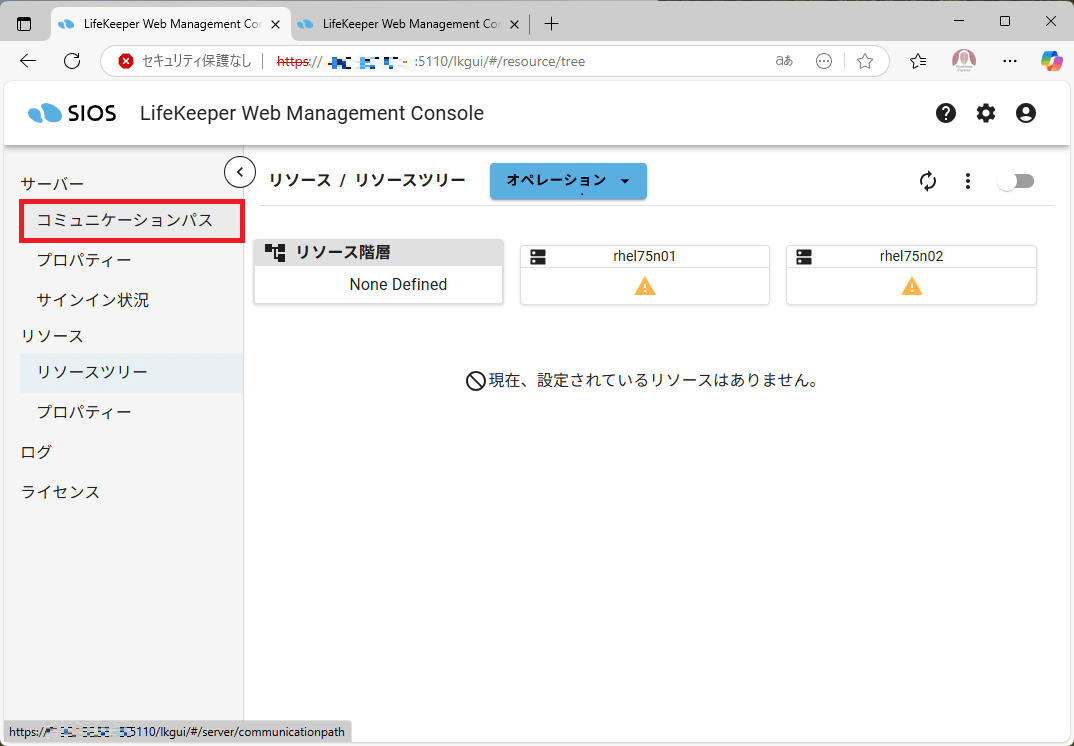Open the three-dot more options menu in resource toolbar
Image resolution: width=1074 pixels, height=746 pixels.
point(968,181)
